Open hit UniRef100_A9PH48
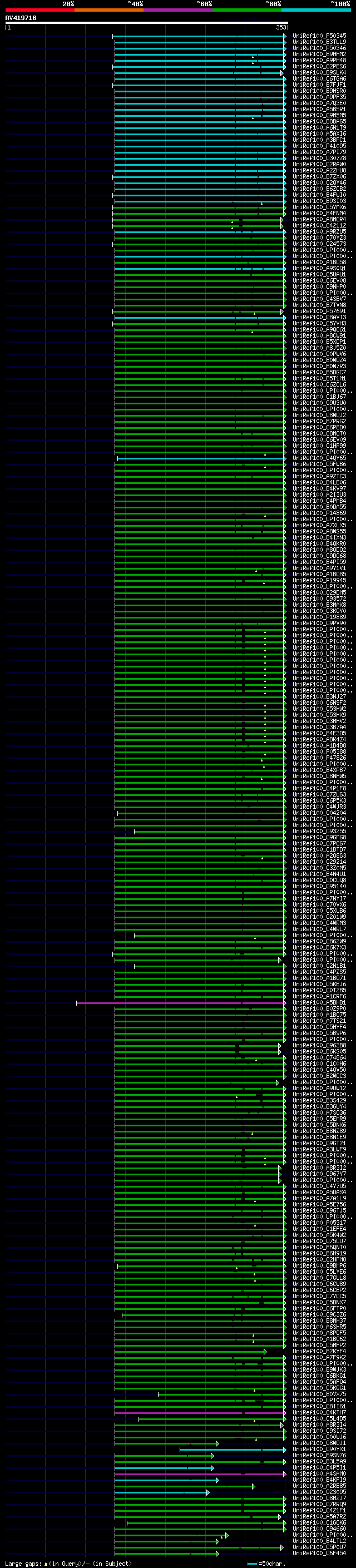 (319, 60)
